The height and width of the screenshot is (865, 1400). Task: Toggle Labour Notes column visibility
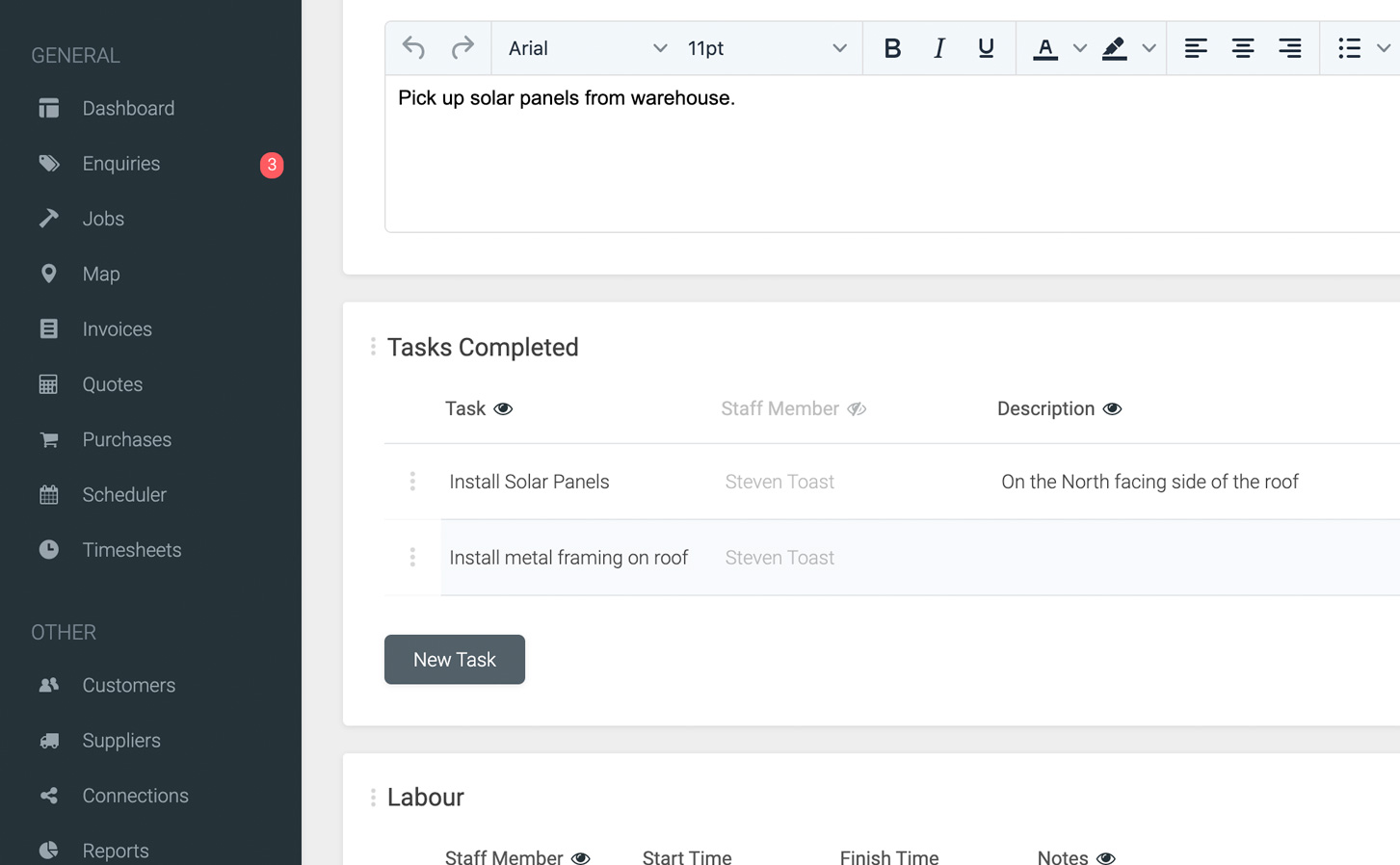[x=1106, y=857]
